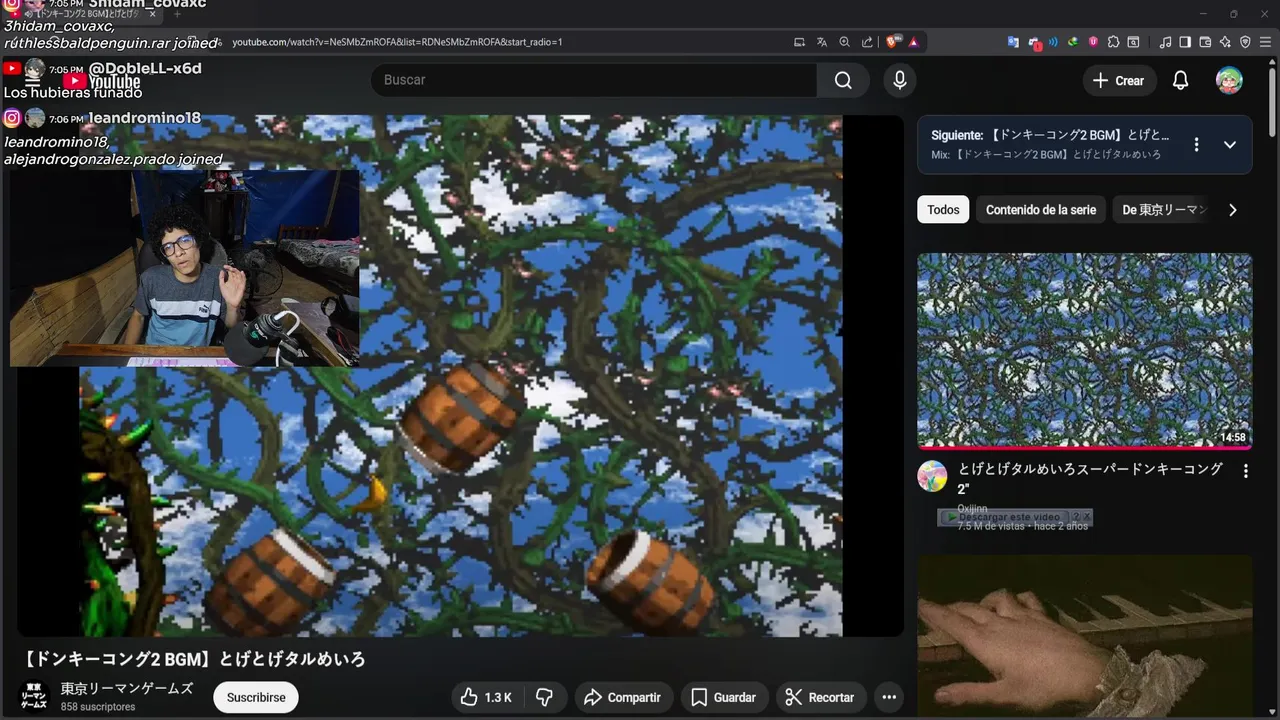Open Brave Rewards triangle icon
This screenshot has width=1280, height=720.
point(914,42)
